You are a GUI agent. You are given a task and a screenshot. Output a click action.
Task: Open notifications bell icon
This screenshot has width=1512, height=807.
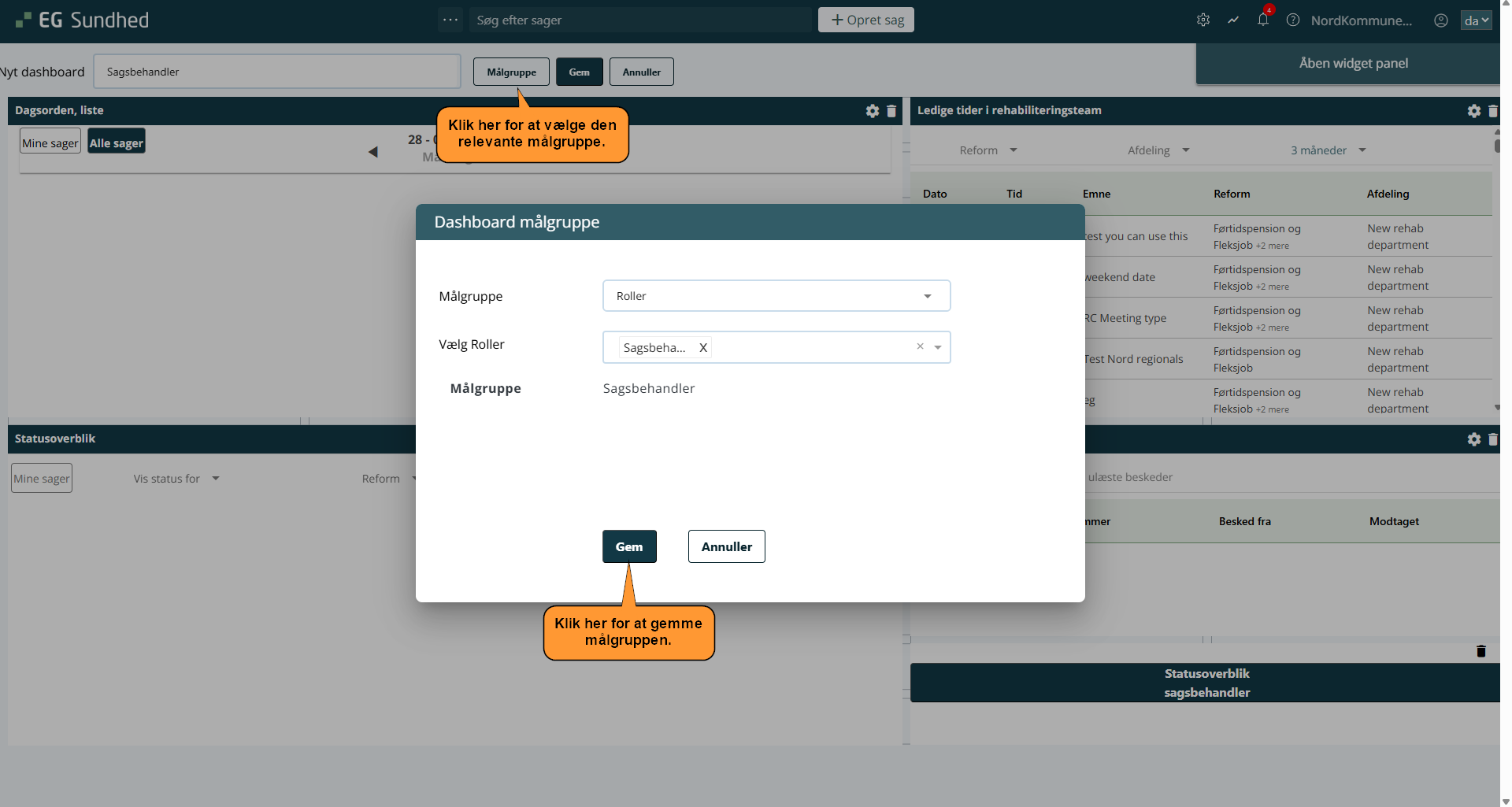point(1263,20)
